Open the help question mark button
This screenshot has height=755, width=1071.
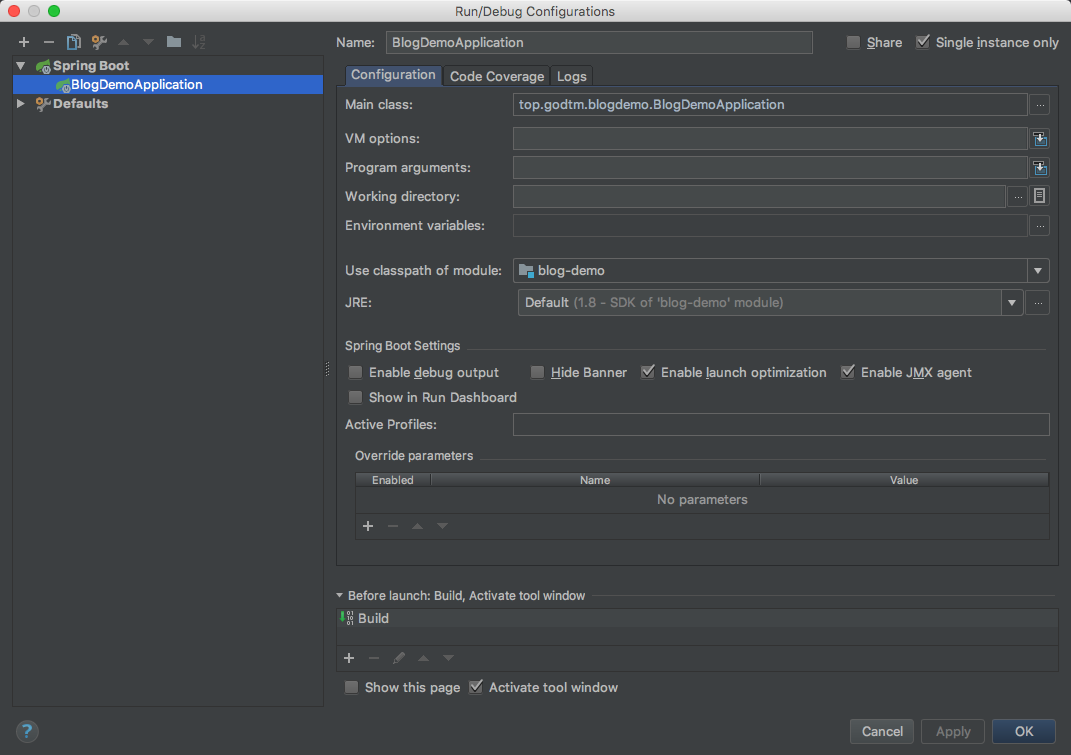pos(27,731)
